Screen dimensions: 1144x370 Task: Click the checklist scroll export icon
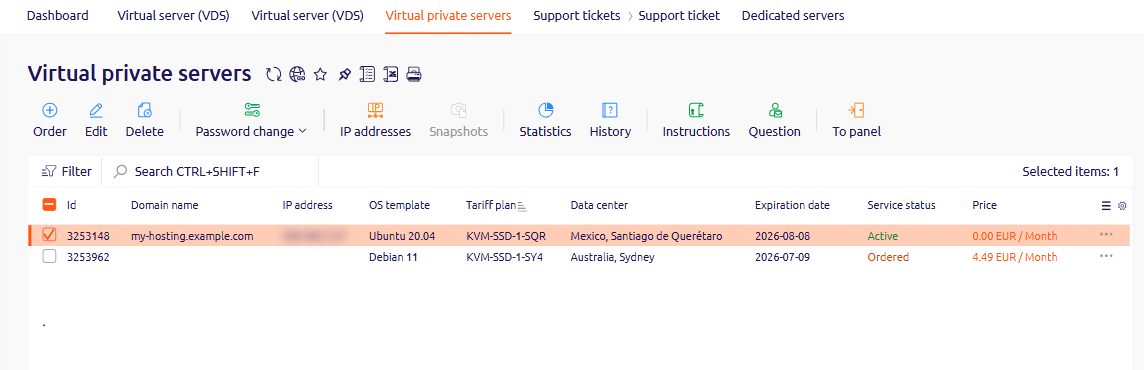pos(368,74)
